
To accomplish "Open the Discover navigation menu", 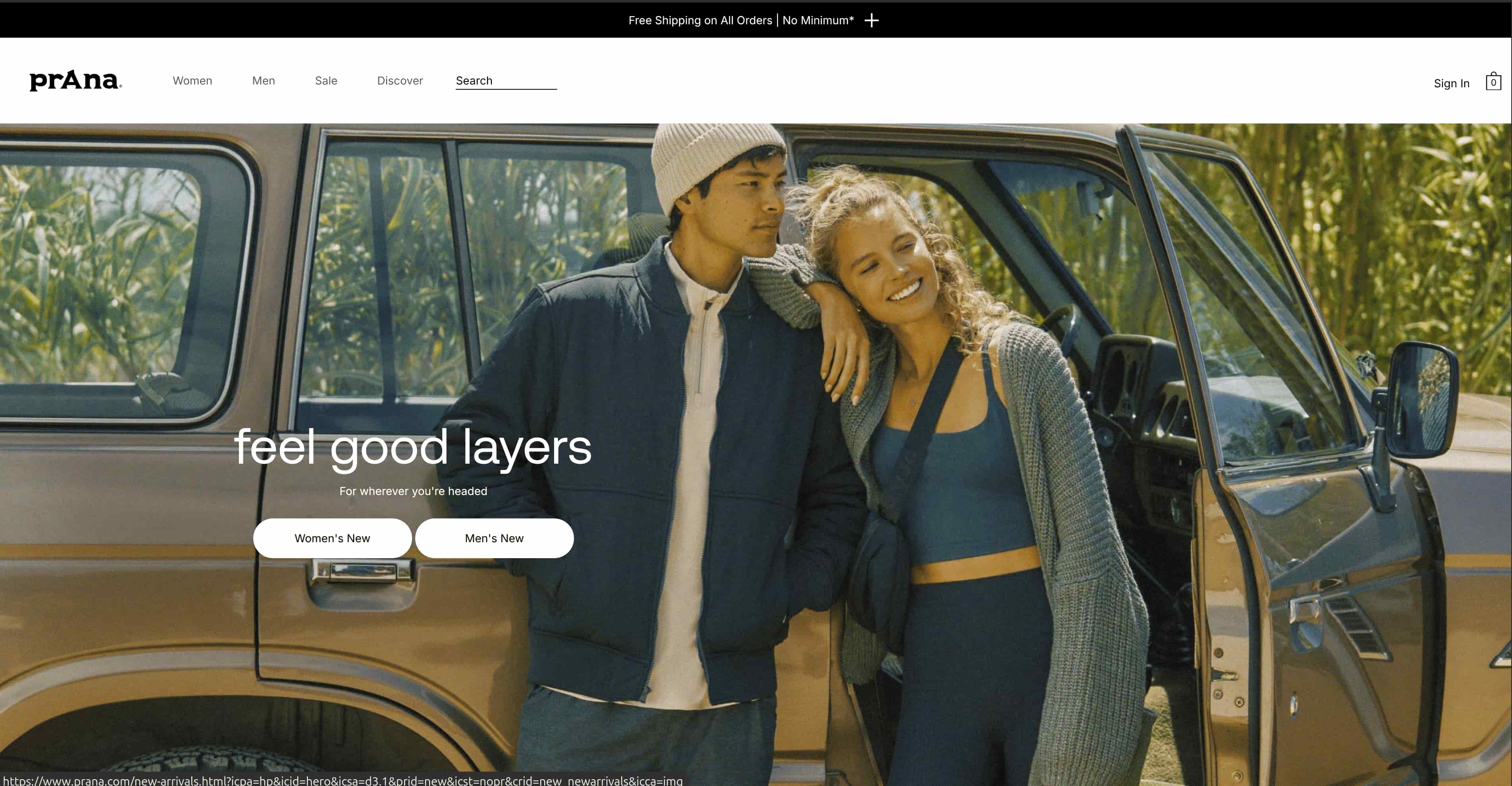I will coord(400,81).
